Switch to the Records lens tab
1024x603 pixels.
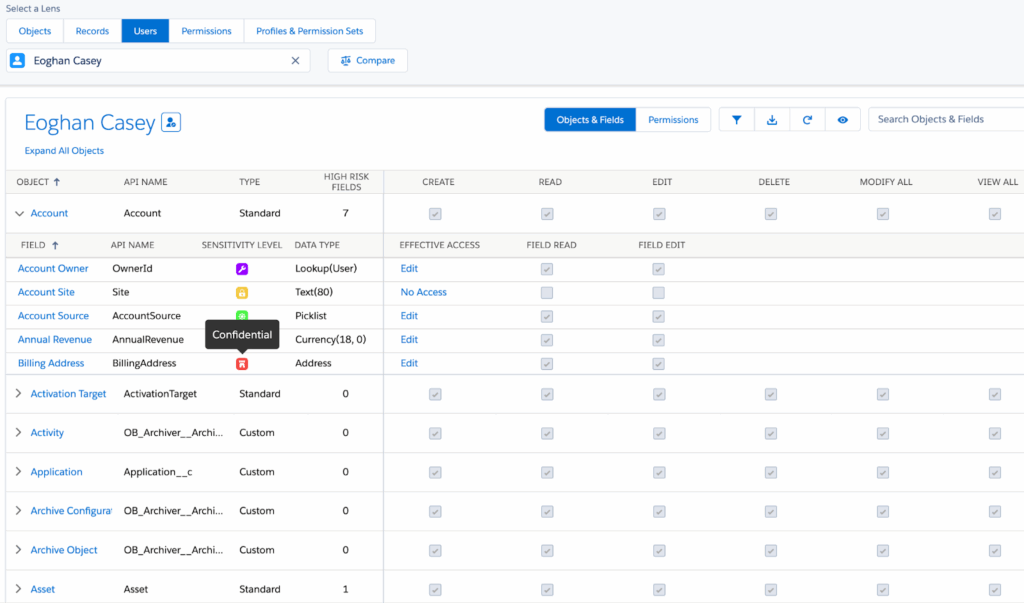tap(92, 31)
